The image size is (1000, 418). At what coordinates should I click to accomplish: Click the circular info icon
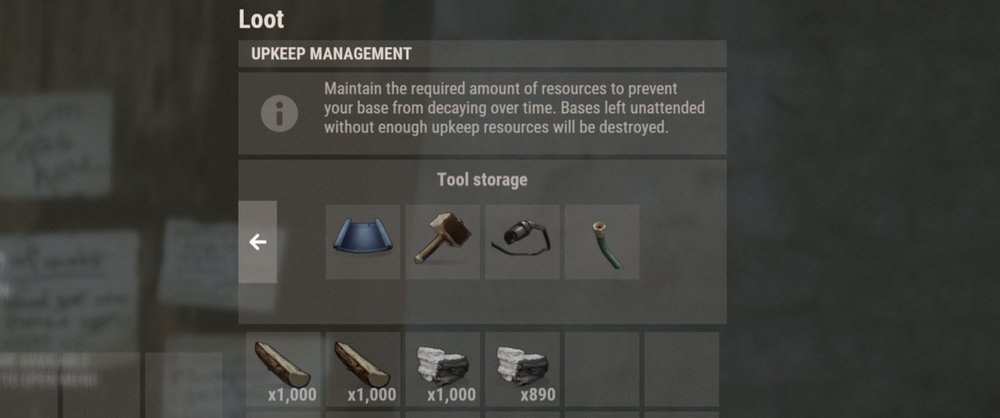pos(279,114)
